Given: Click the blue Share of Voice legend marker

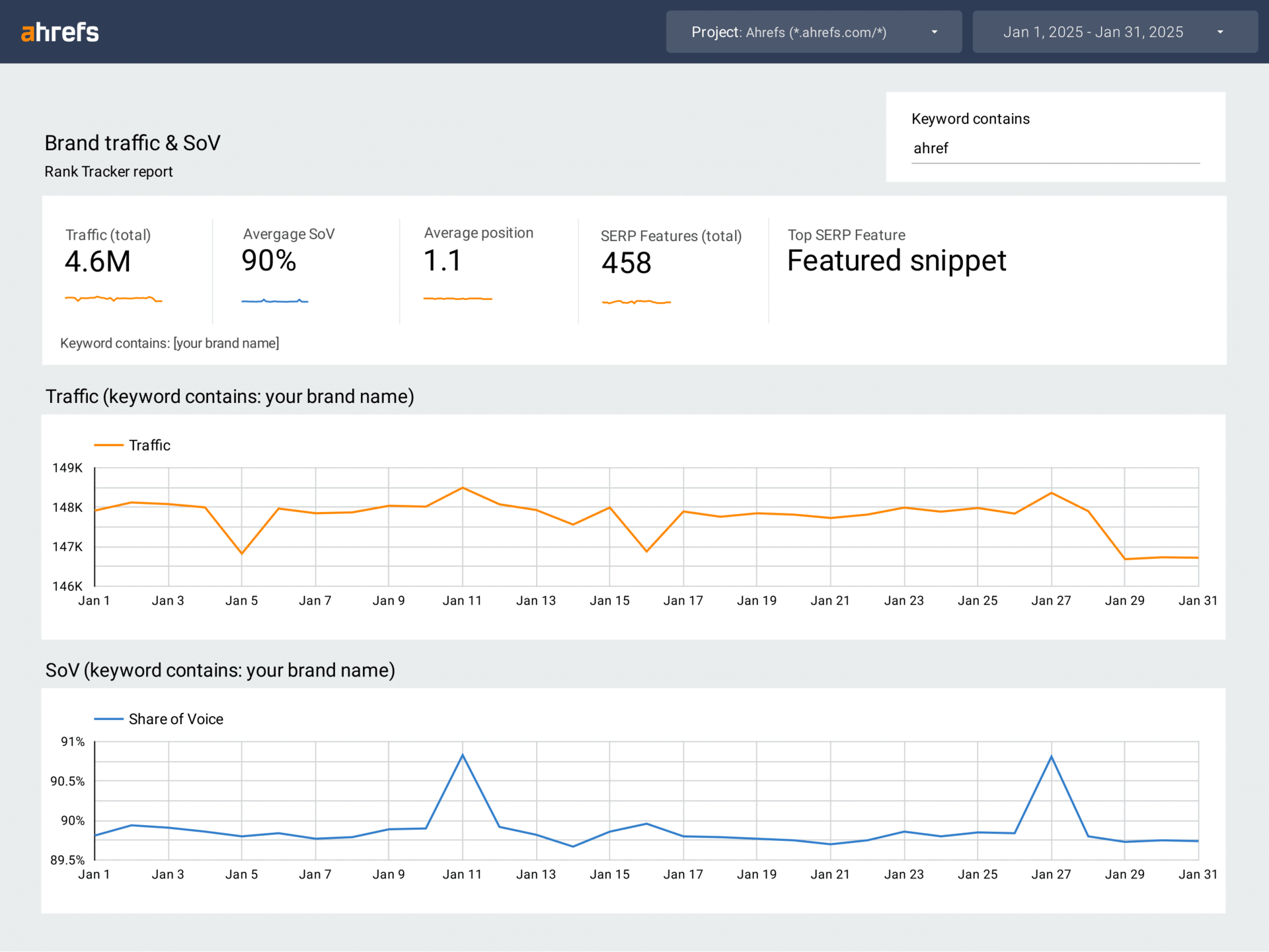Looking at the screenshot, I should (108, 719).
